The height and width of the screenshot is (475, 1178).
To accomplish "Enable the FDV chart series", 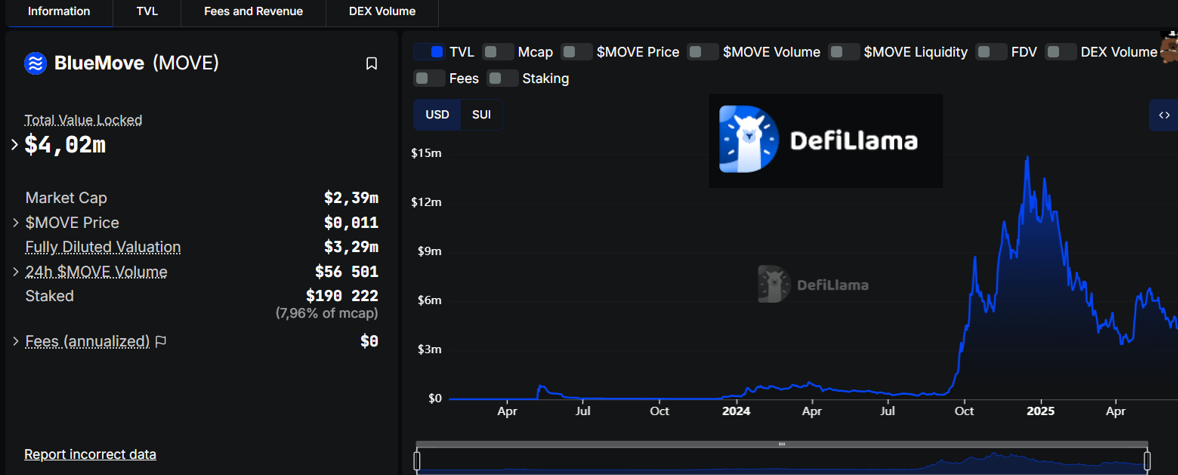I will pos(992,52).
